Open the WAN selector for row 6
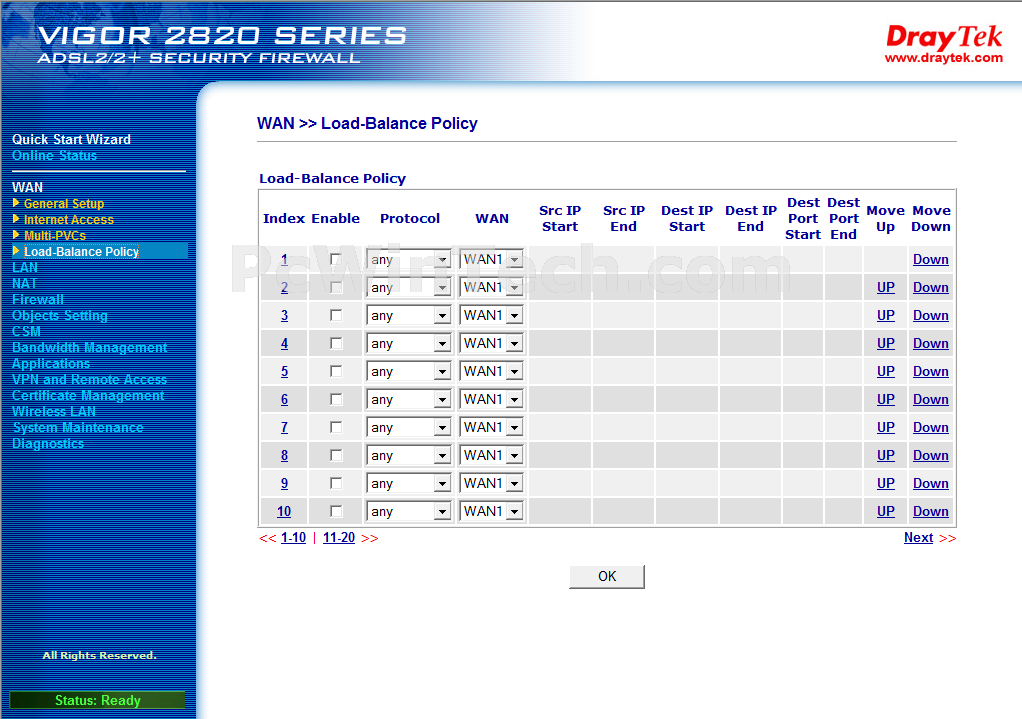The width and height of the screenshot is (1022, 719). click(x=491, y=400)
